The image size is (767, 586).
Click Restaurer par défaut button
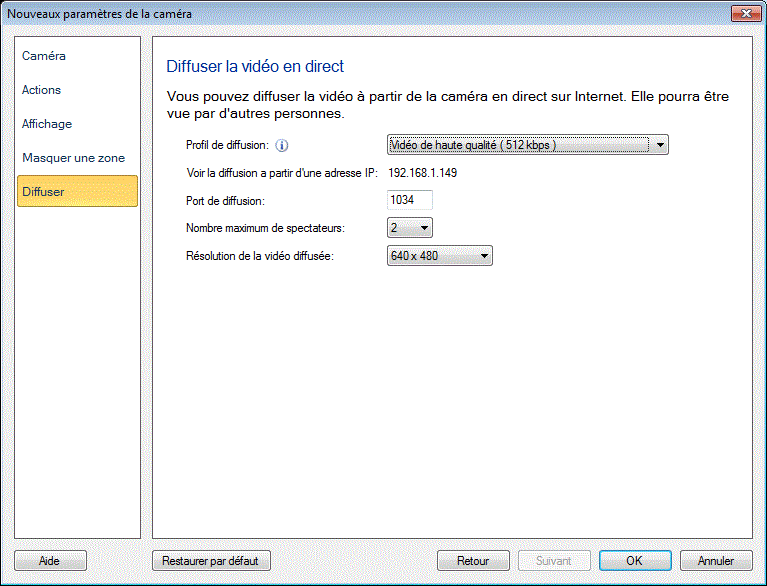coord(211,561)
